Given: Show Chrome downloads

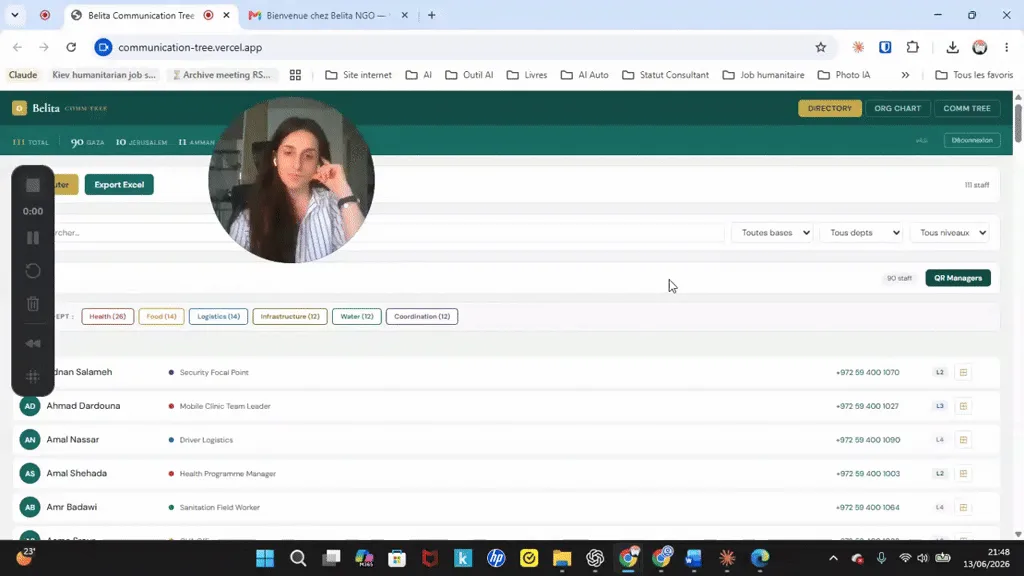Looking at the screenshot, I should point(952,47).
